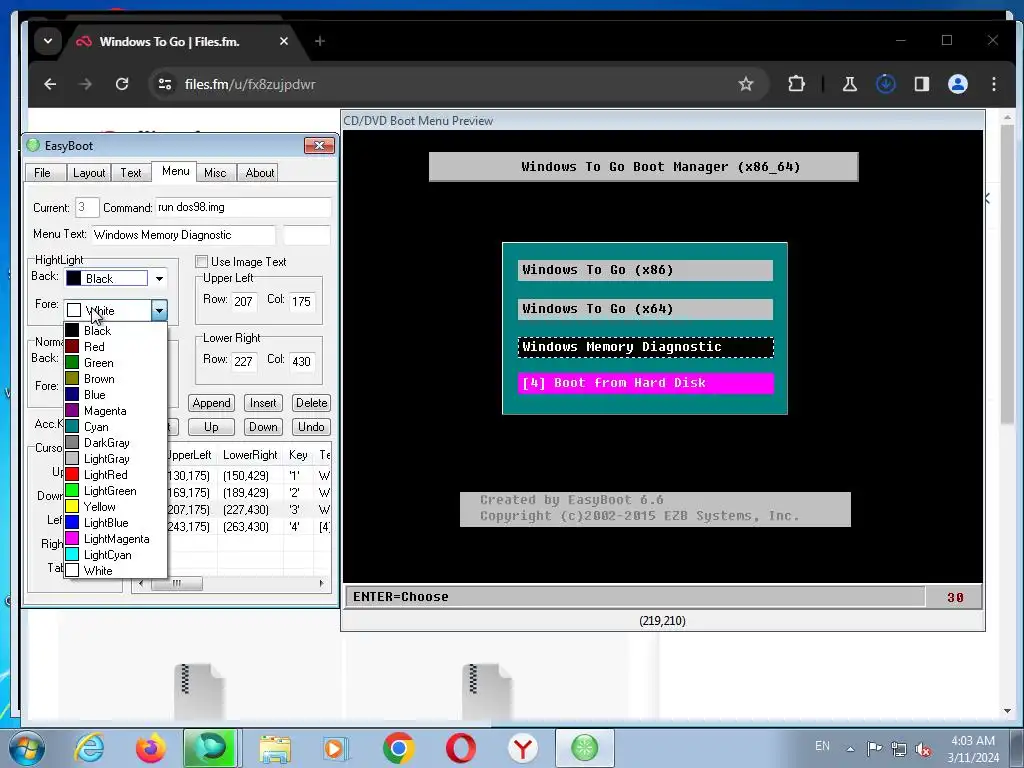Click the taskbar clock
Viewport: 1024px width, 768px height.
[973, 749]
